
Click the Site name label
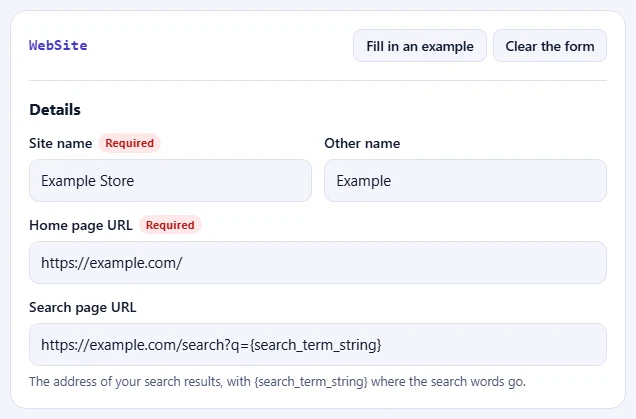(60, 143)
